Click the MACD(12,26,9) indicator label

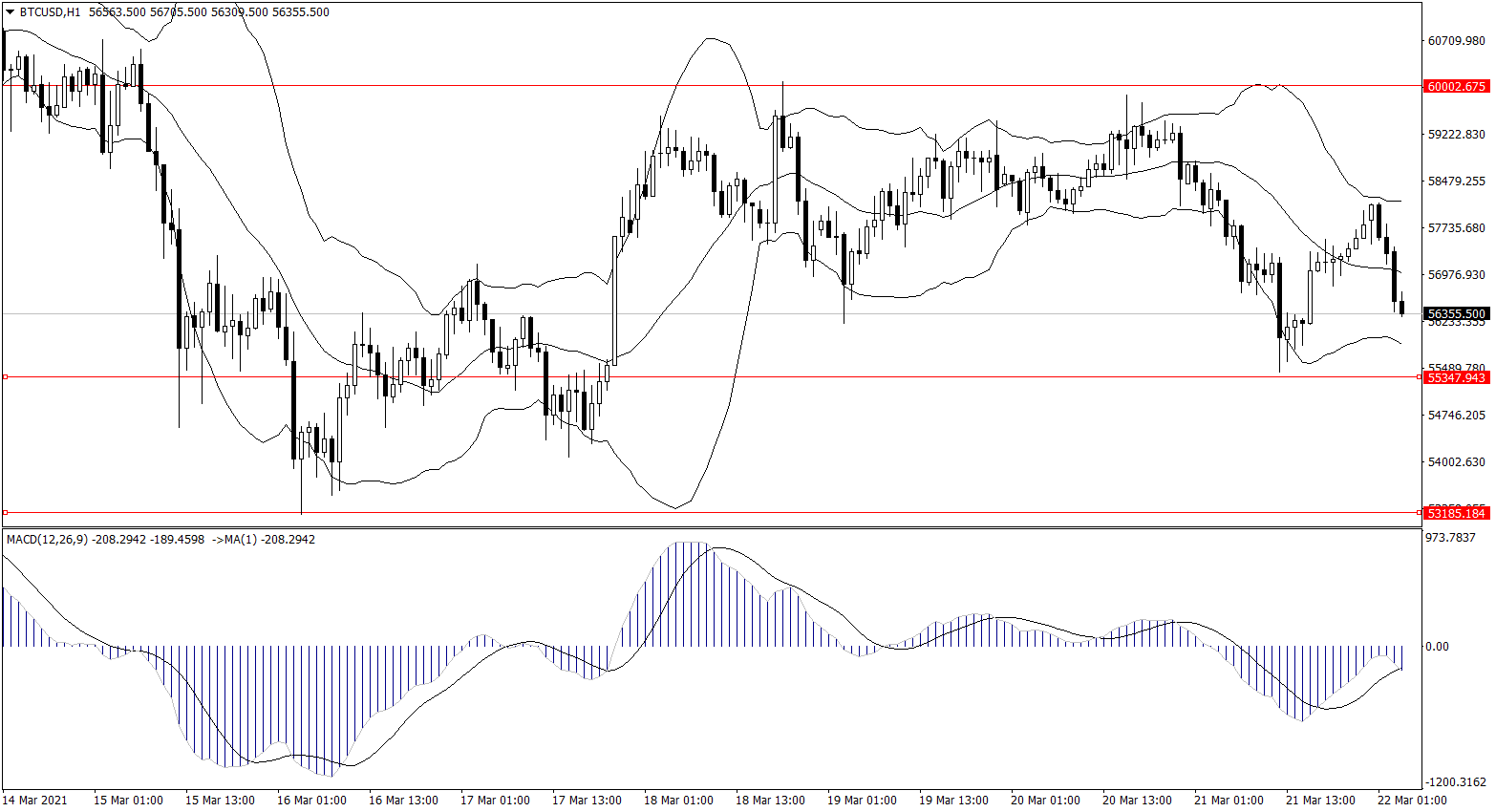point(47,540)
